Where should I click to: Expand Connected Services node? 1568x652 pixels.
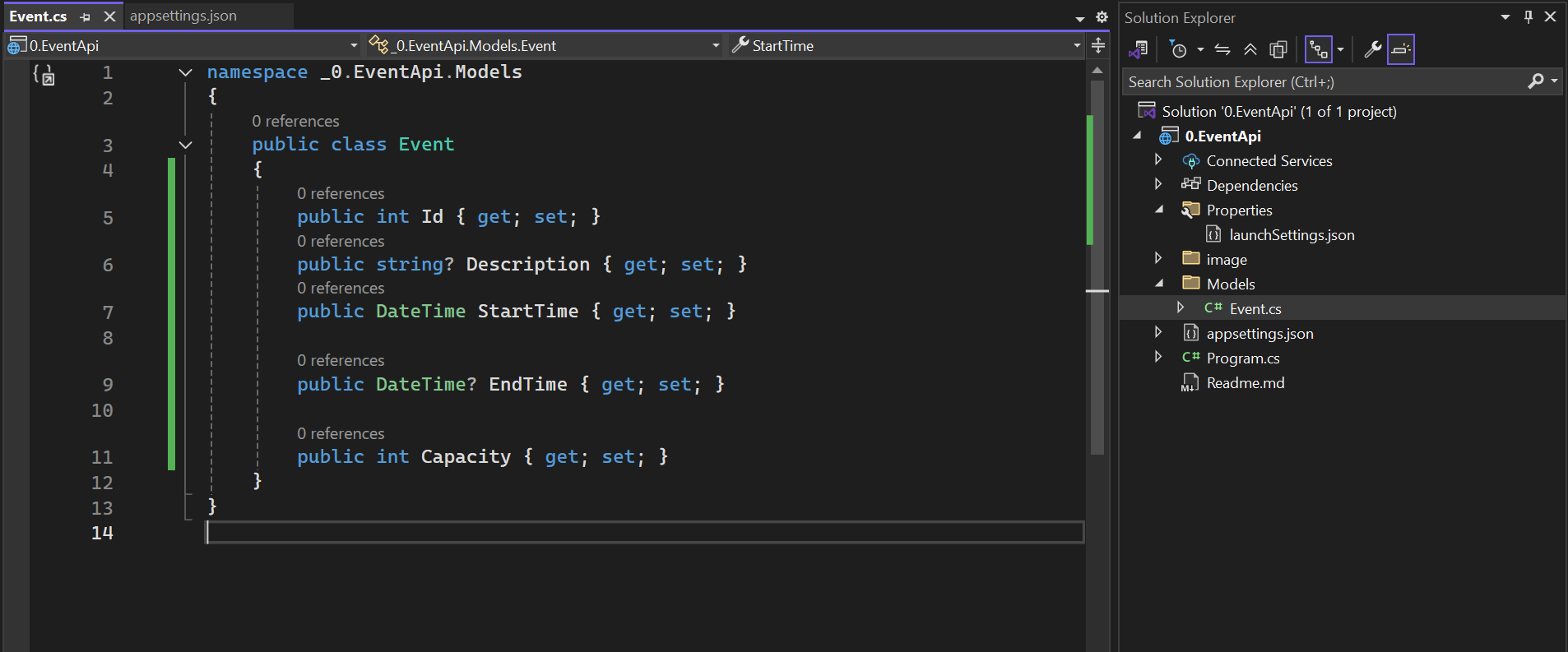(x=1158, y=160)
